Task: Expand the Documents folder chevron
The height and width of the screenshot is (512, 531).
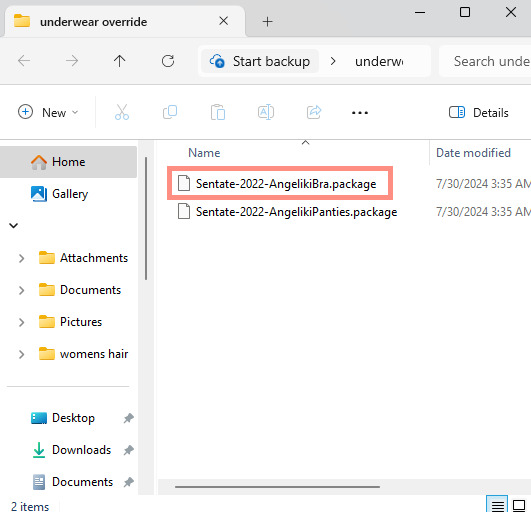Action: (x=21, y=290)
